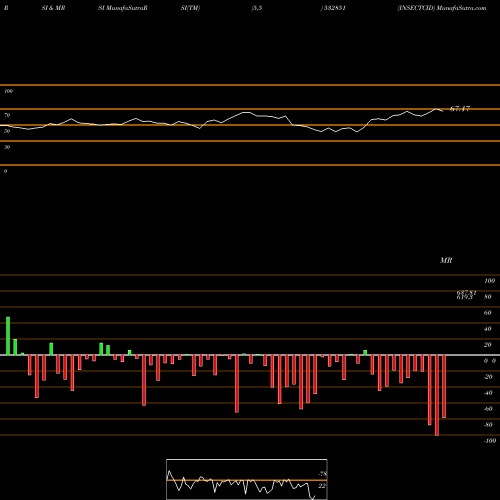
Task: Click the RSI axis label 30
Action: [7, 147]
